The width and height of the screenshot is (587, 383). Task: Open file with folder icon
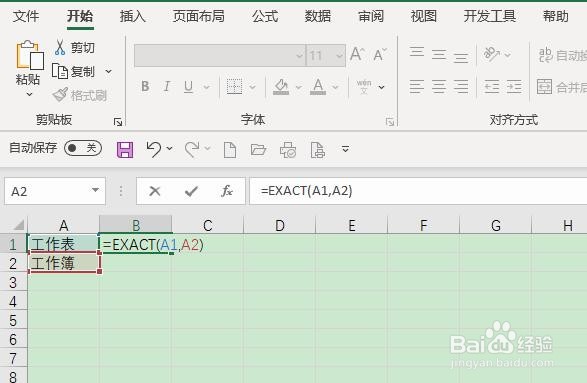[258, 150]
